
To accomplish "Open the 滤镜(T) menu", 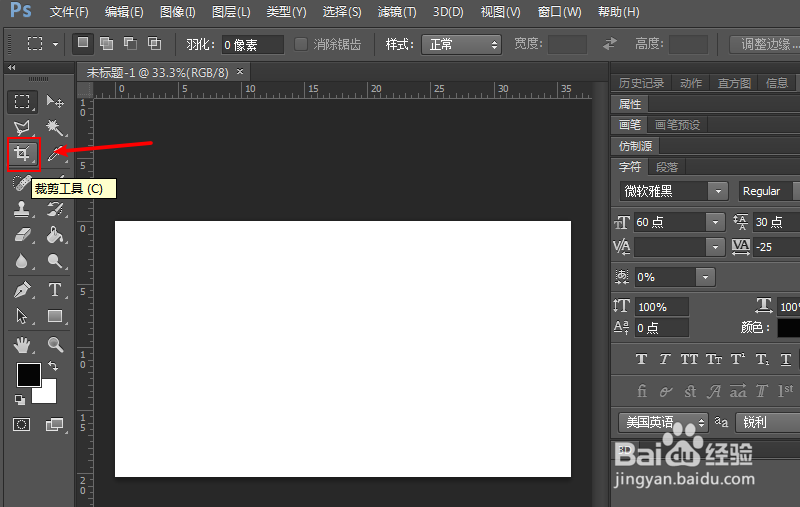I will pyautogui.click(x=397, y=12).
